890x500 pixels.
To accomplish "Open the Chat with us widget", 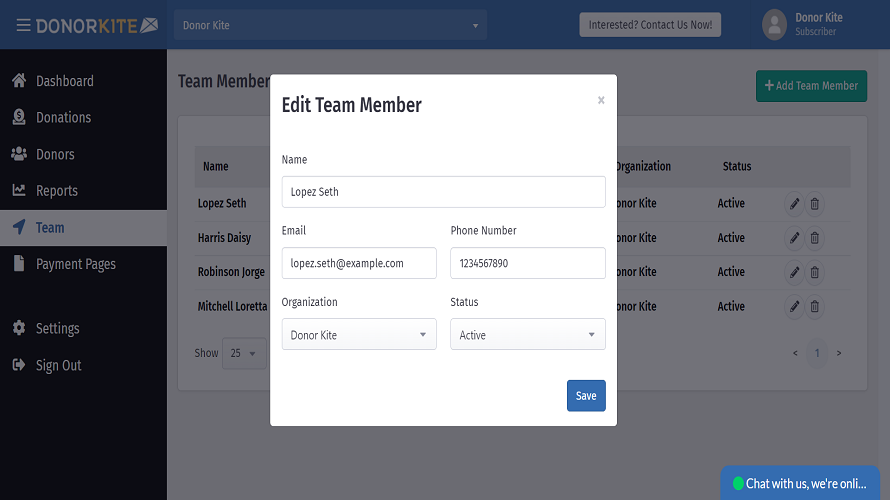I will tap(805, 483).
